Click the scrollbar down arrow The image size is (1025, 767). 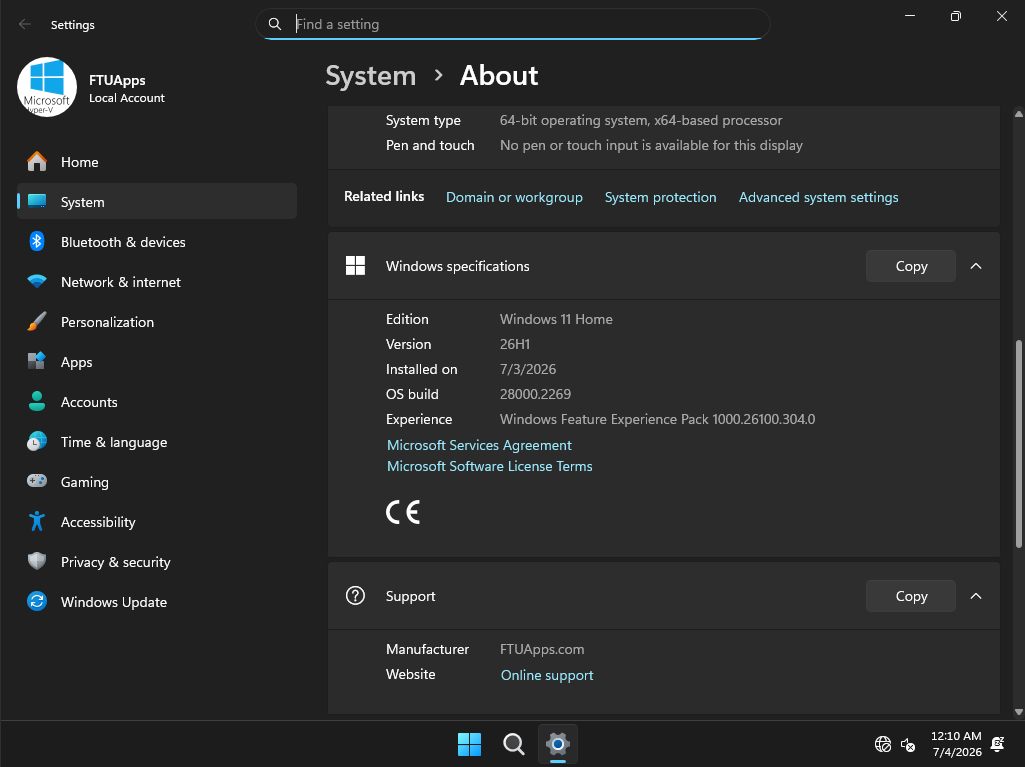click(1018, 712)
